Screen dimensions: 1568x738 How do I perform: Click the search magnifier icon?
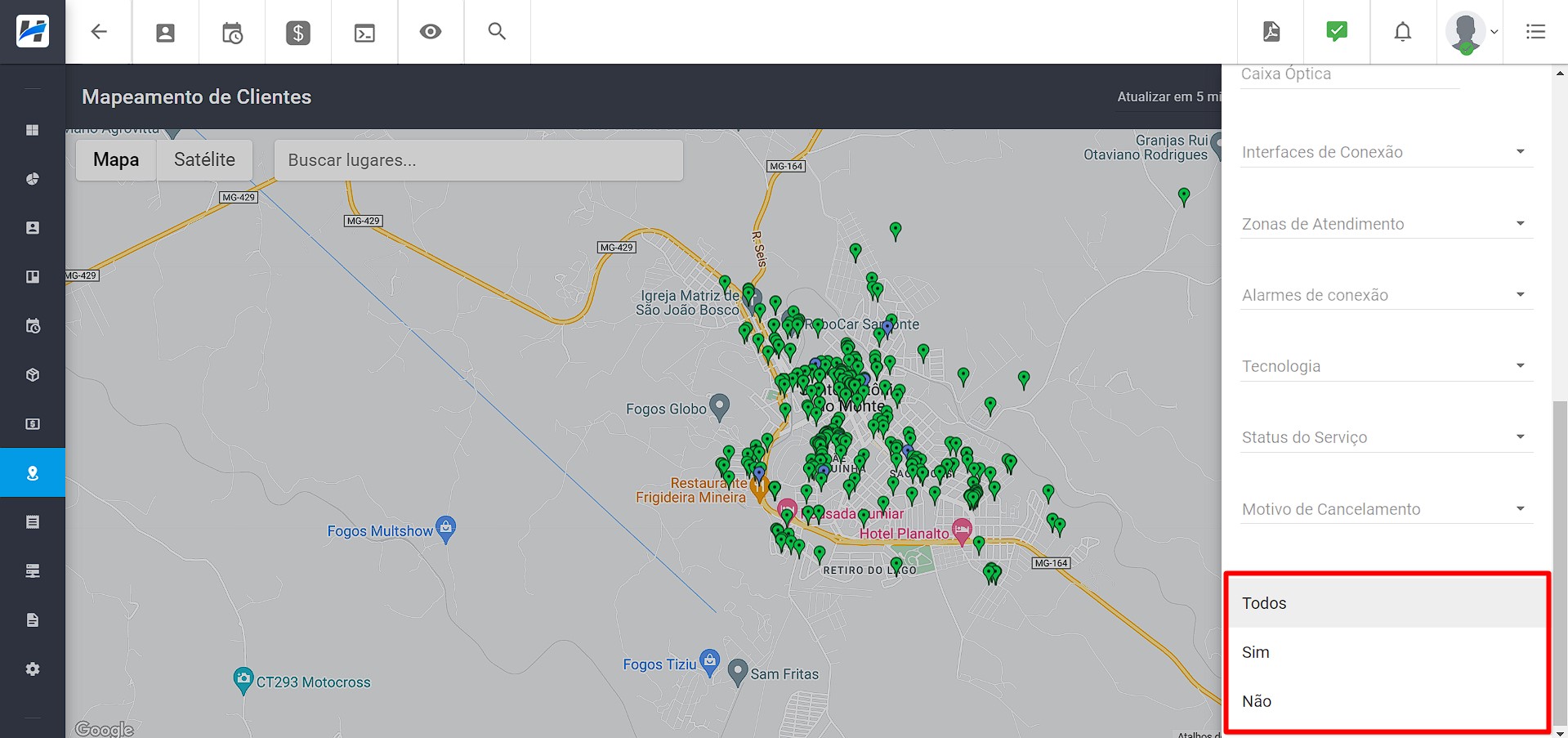tap(497, 31)
